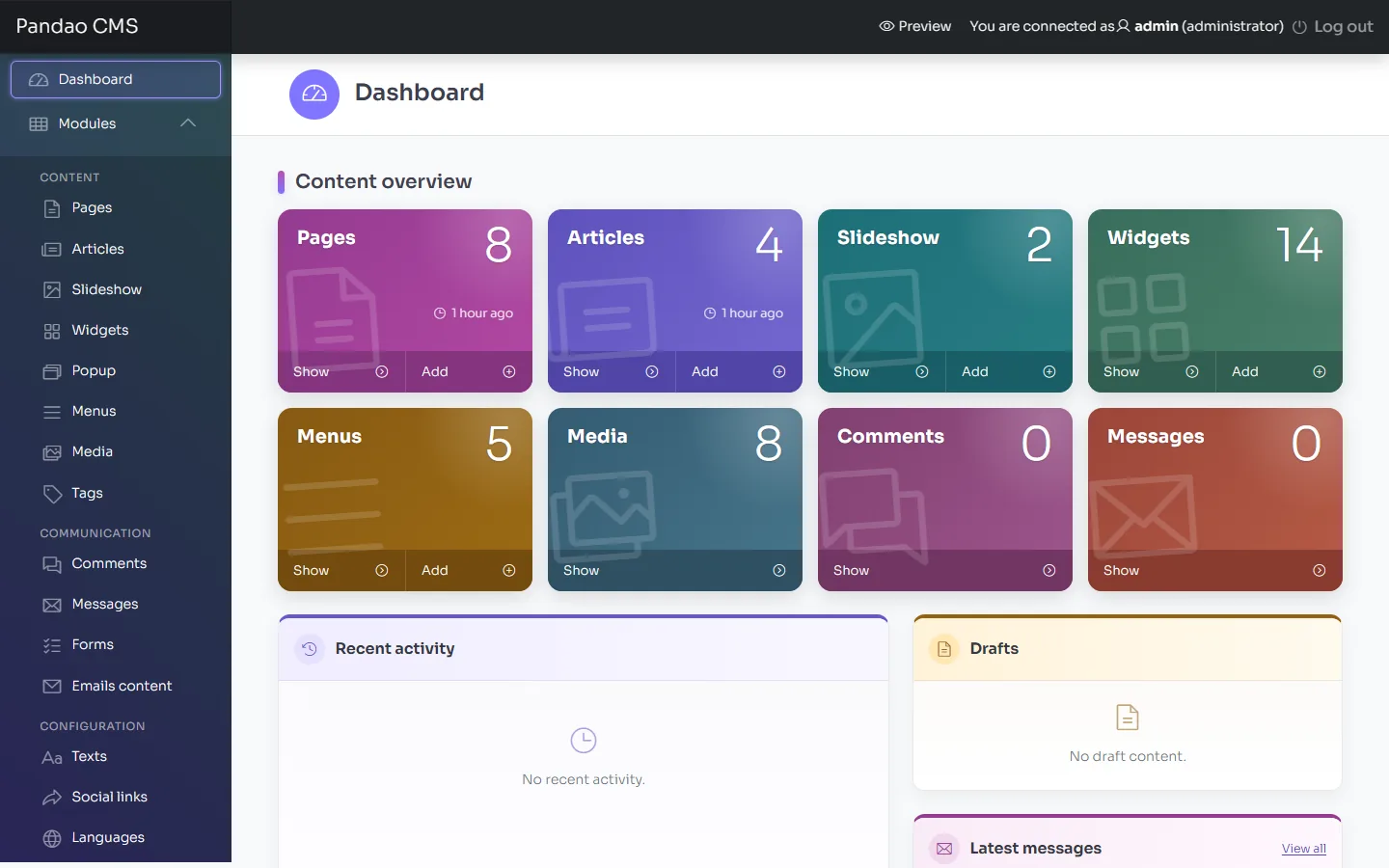This screenshot has height=868, width=1389.
Task: Click the Pandao CMS logo text
Action: (77, 26)
